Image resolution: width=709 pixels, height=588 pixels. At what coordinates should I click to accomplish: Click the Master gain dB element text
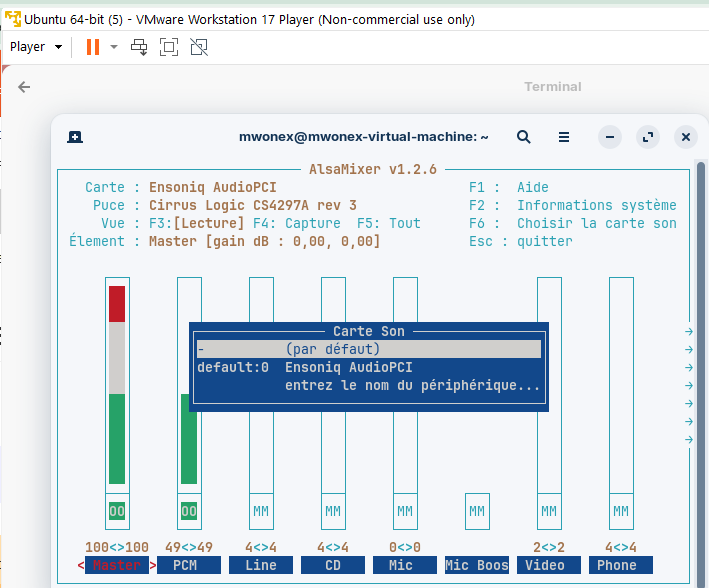pyautogui.click(x=265, y=241)
